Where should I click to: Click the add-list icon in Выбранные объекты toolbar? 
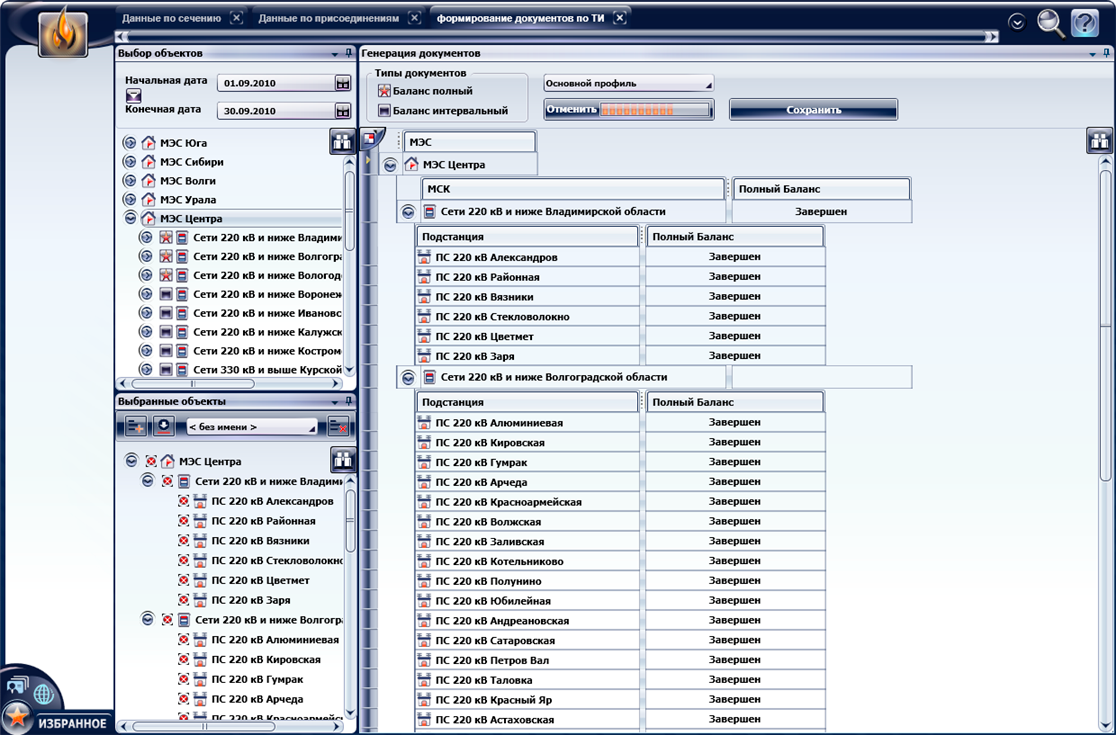(136, 427)
